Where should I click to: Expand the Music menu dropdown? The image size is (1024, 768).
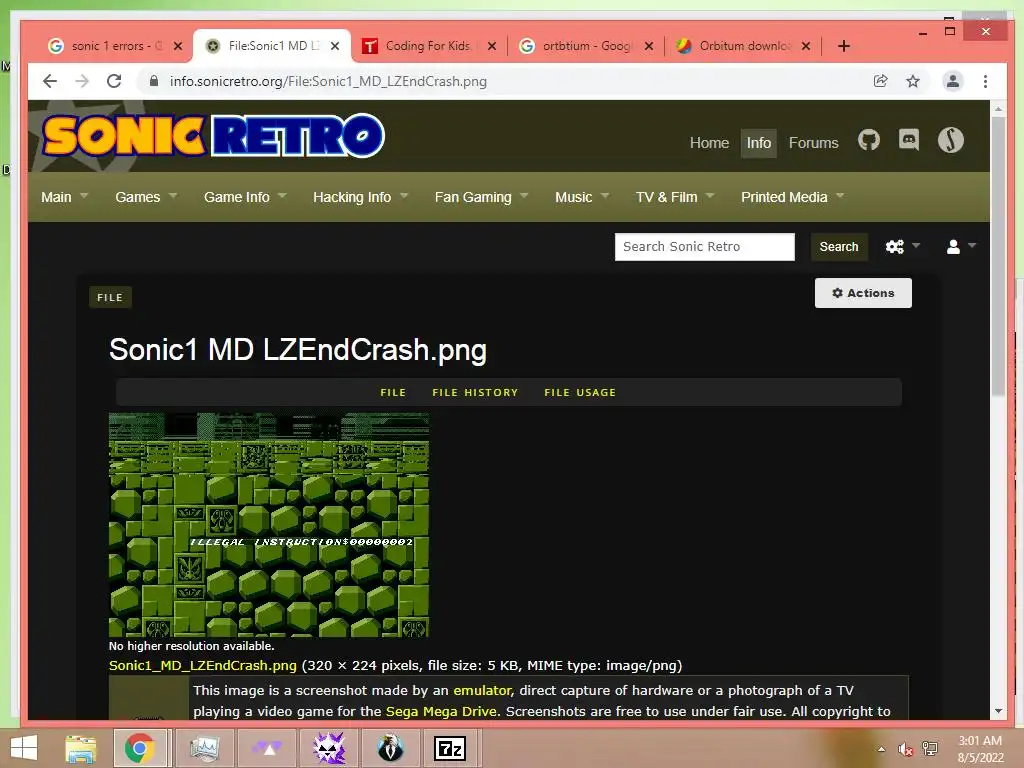pos(582,197)
